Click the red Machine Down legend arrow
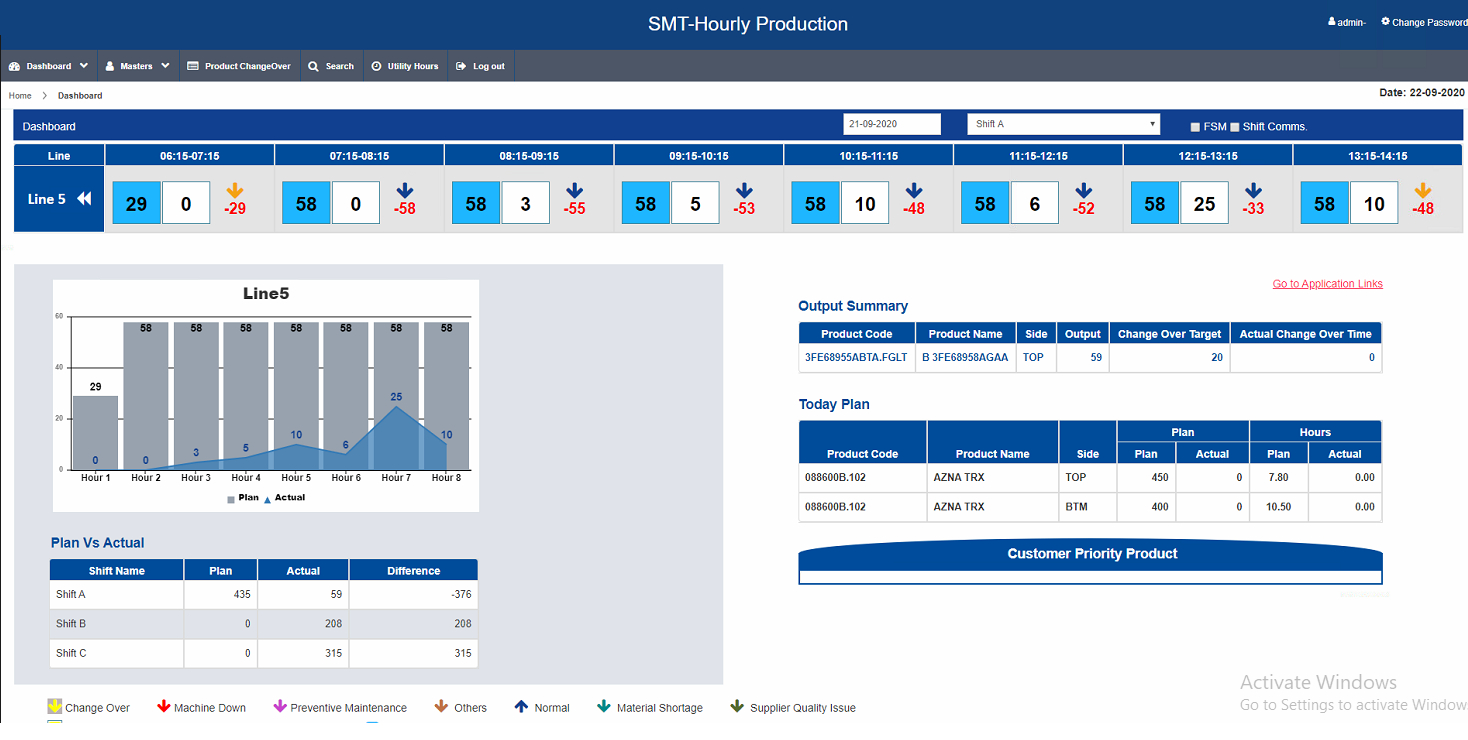 [x=164, y=707]
